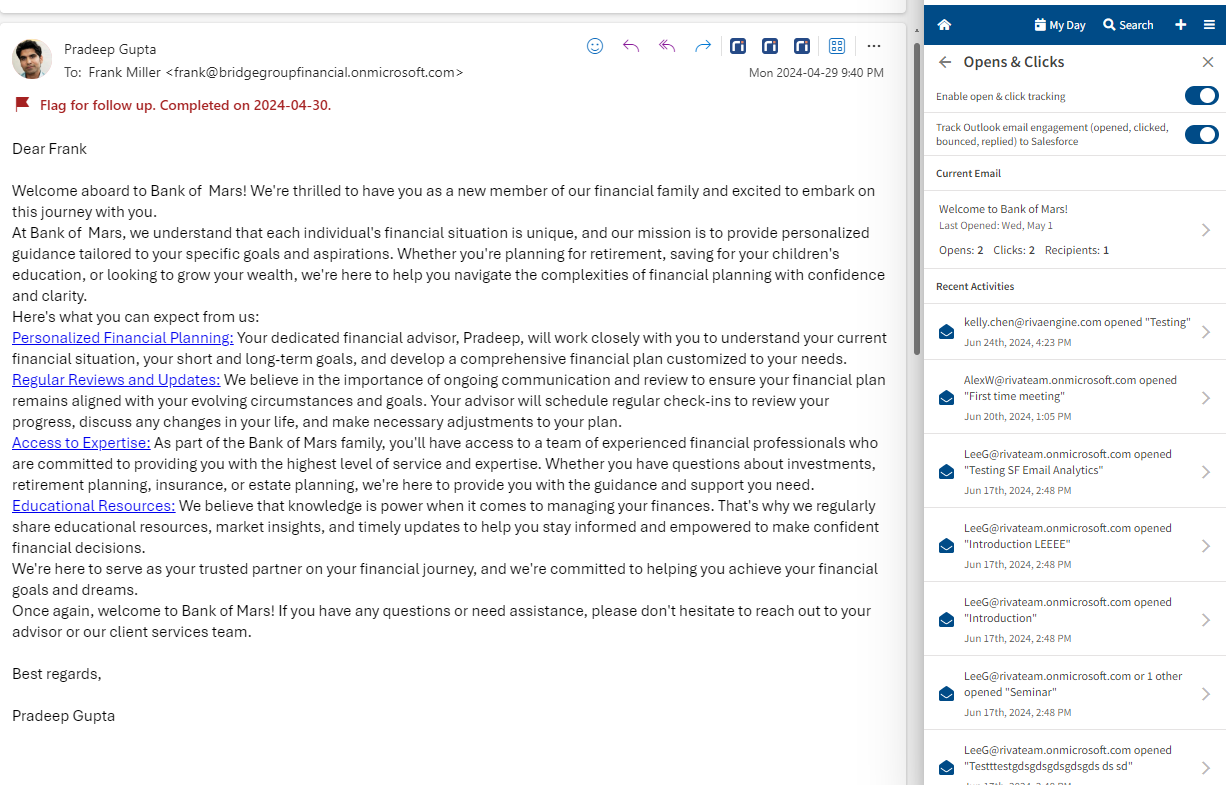Click the "Flag for follow up. Completed" notice
Screen dimensions: 1226x785
(x=185, y=105)
